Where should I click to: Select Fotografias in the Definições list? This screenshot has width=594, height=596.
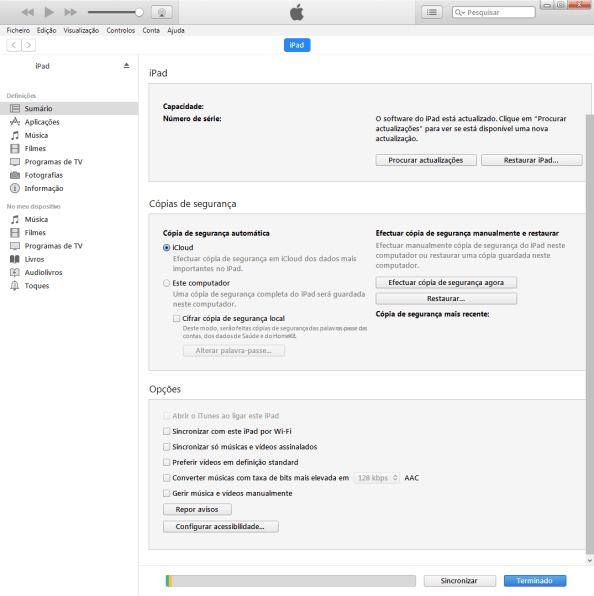[x=44, y=175]
